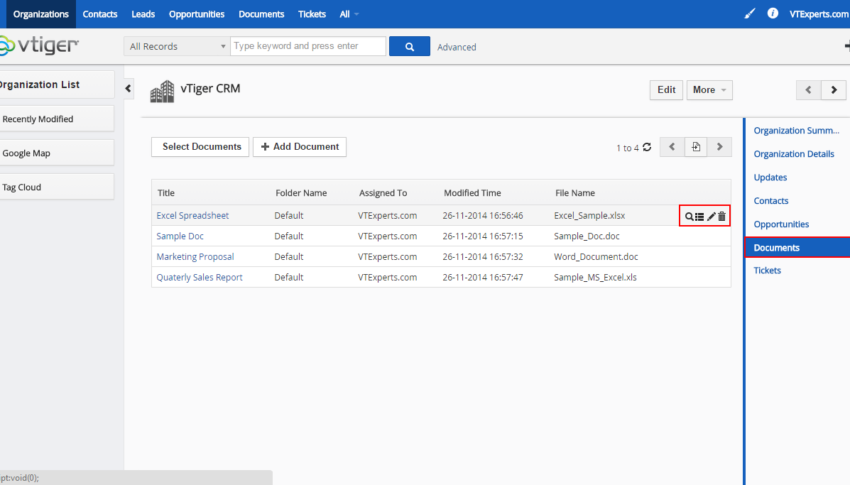Click file name Excel_Sample.xlsx

(x=589, y=216)
